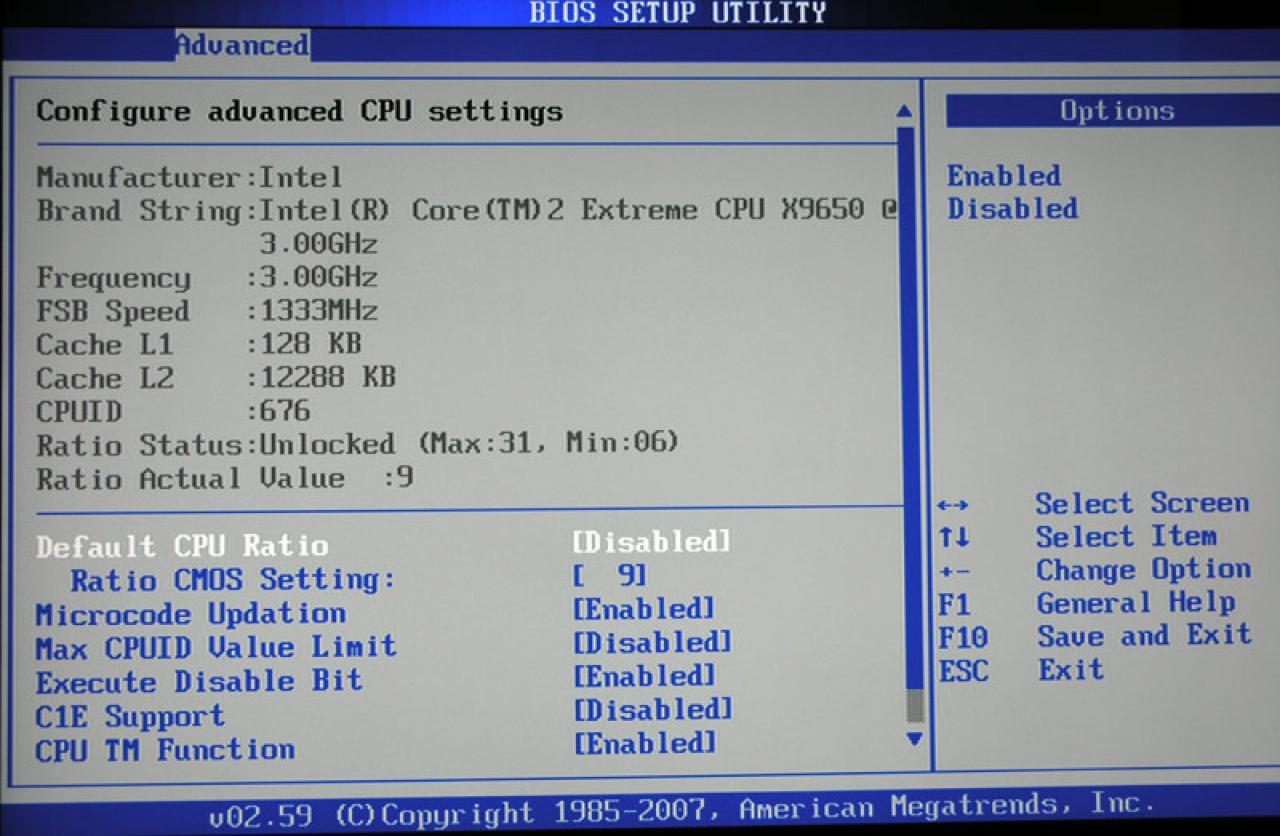
Task: Click the BIOS SETUP UTILITY title
Action: [x=678, y=13]
